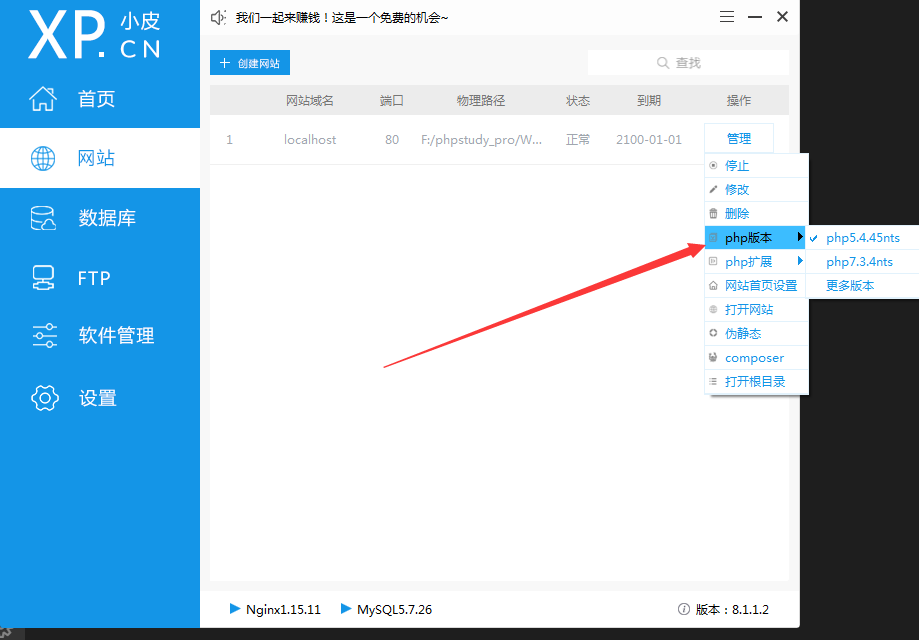This screenshot has width=919, height=640.
Task: Select 停止 in the manage menu
Action: (x=757, y=165)
